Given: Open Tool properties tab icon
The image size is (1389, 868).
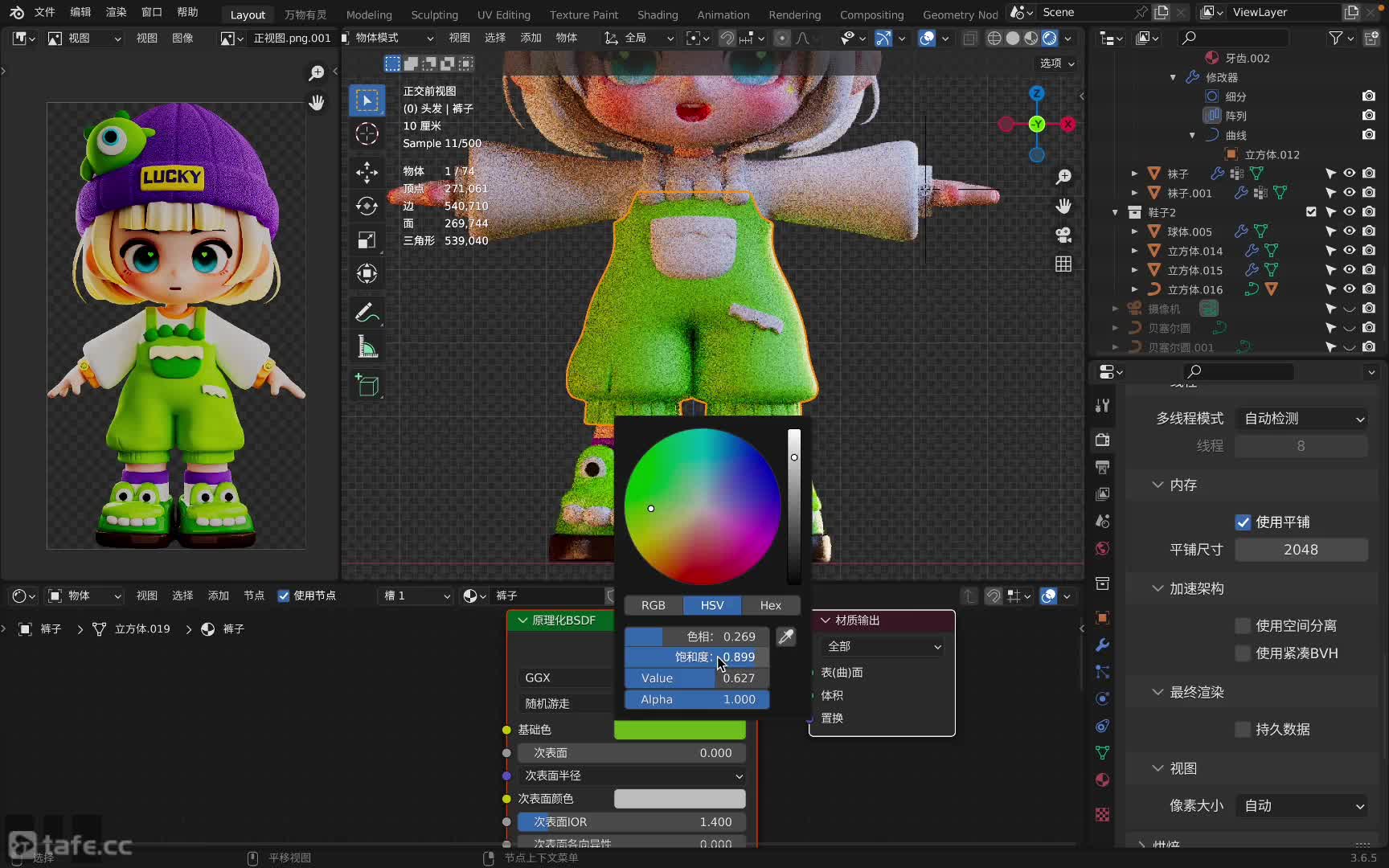Looking at the screenshot, I should pos(1103,405).
